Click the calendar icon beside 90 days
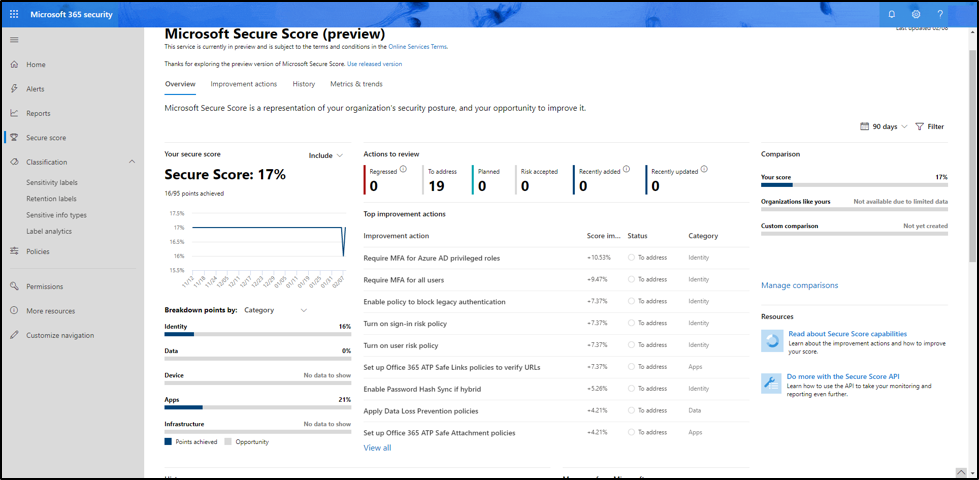The height and width of the screenshot is (480, 979). [864, 126]
